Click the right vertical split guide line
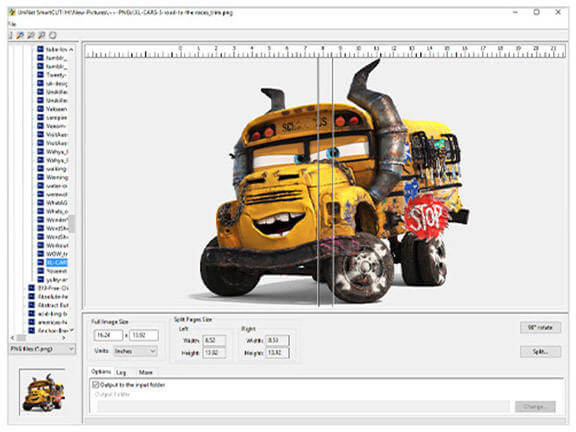The width and height of the screenshot is (576, 432). pyautogui.click(x=333, y=182)
